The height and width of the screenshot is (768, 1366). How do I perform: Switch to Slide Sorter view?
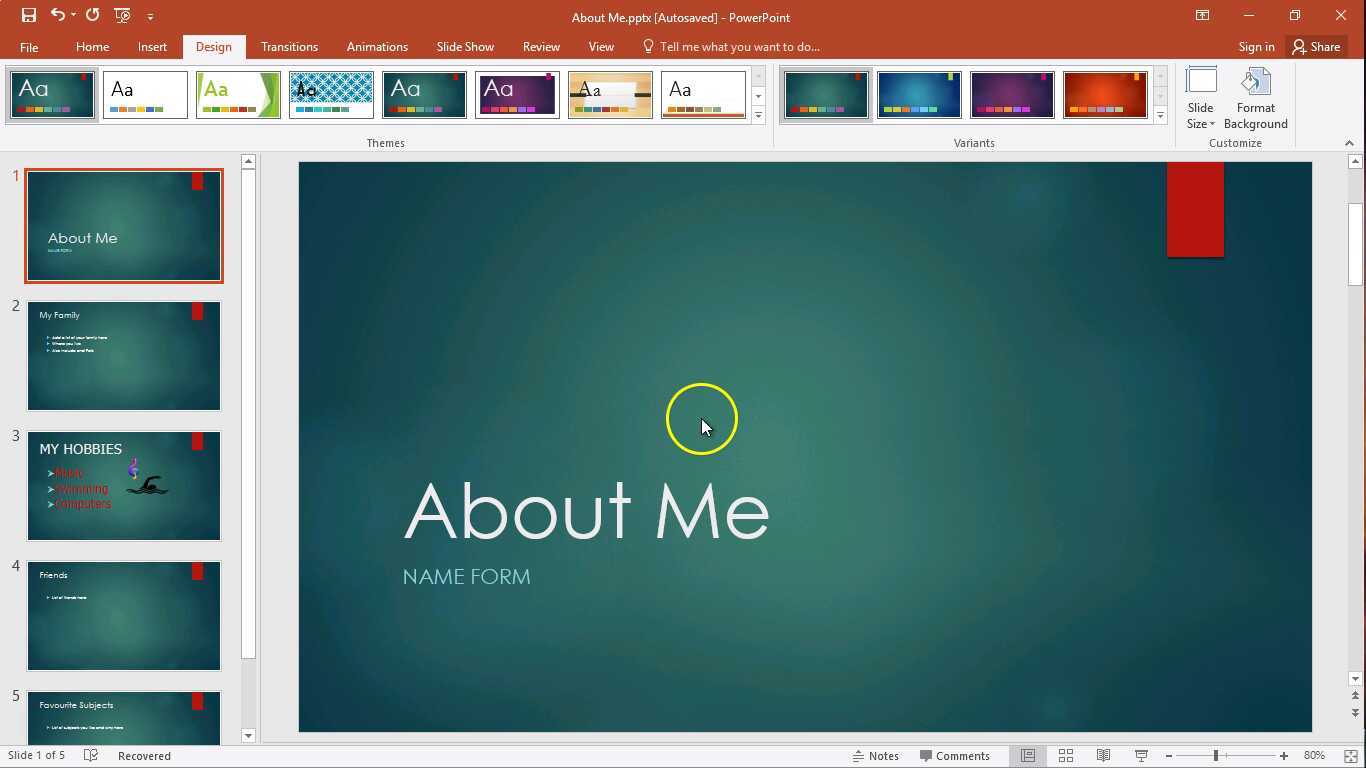1066,755
